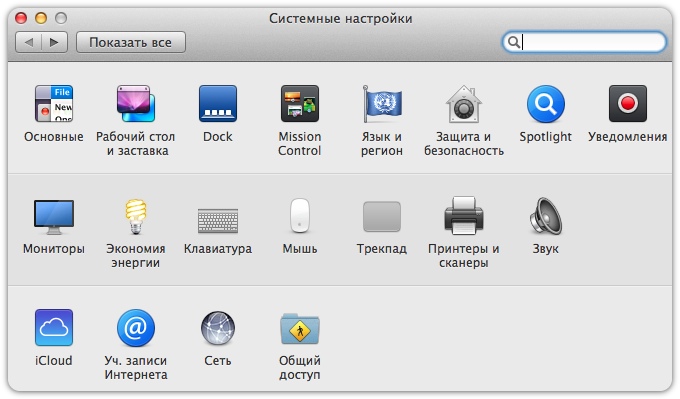680x399 pixels.
Task: Open the Мышь settings icon
Action: point(300,216)
